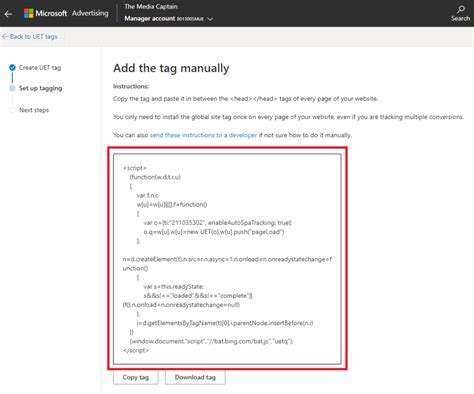Click the 'Add the tag manually' heading

tap(171, 68)
